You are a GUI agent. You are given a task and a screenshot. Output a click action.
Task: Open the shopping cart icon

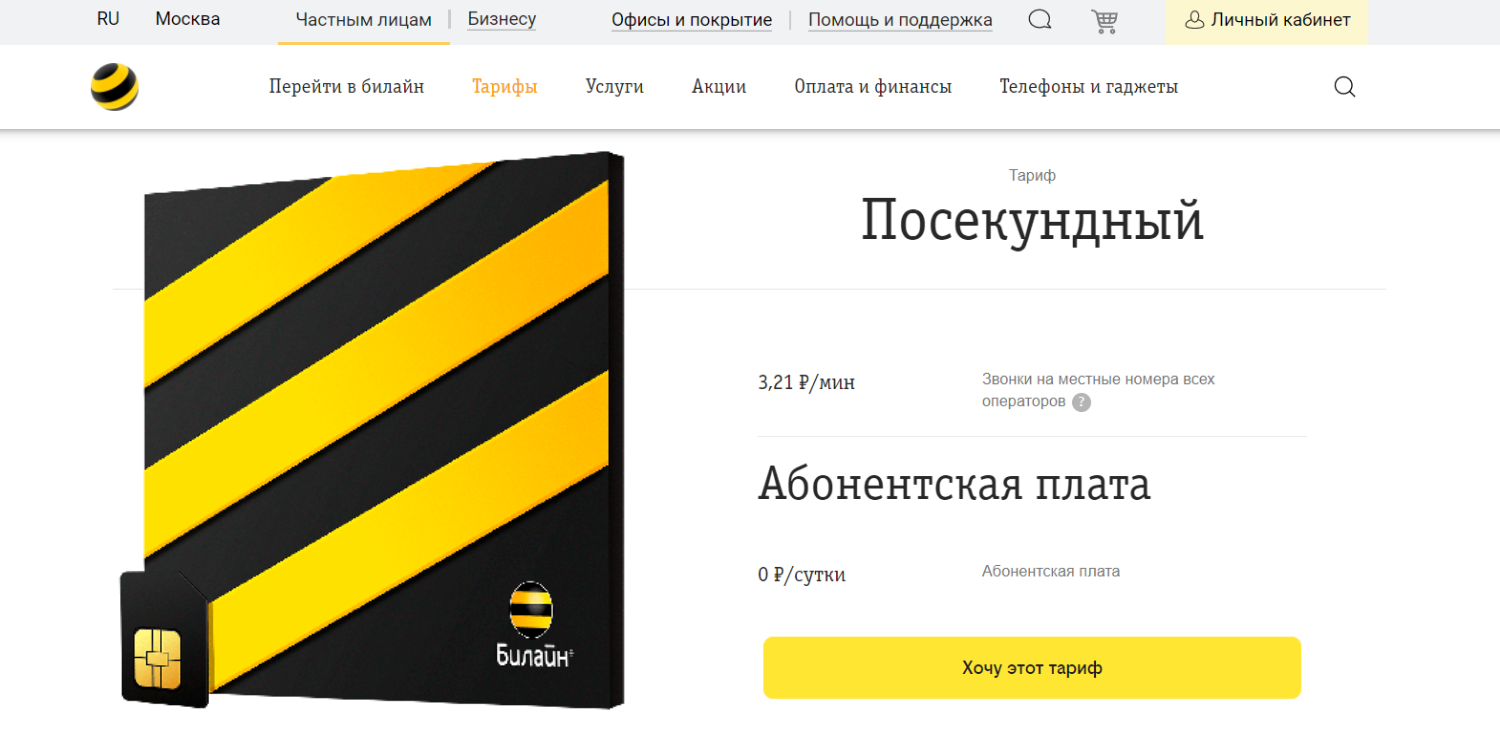1104,21
